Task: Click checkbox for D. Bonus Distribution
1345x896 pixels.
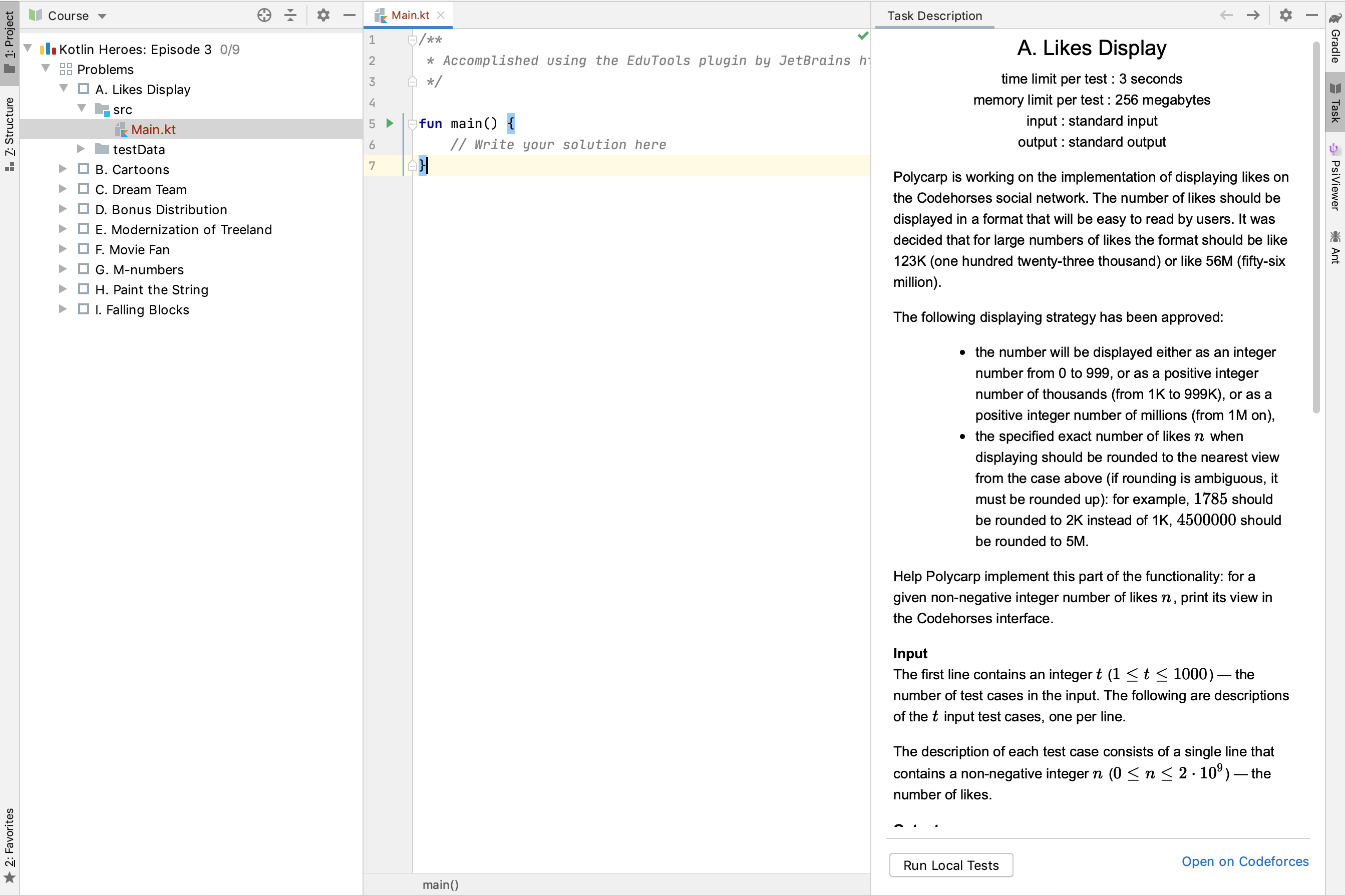Action: 84,209
